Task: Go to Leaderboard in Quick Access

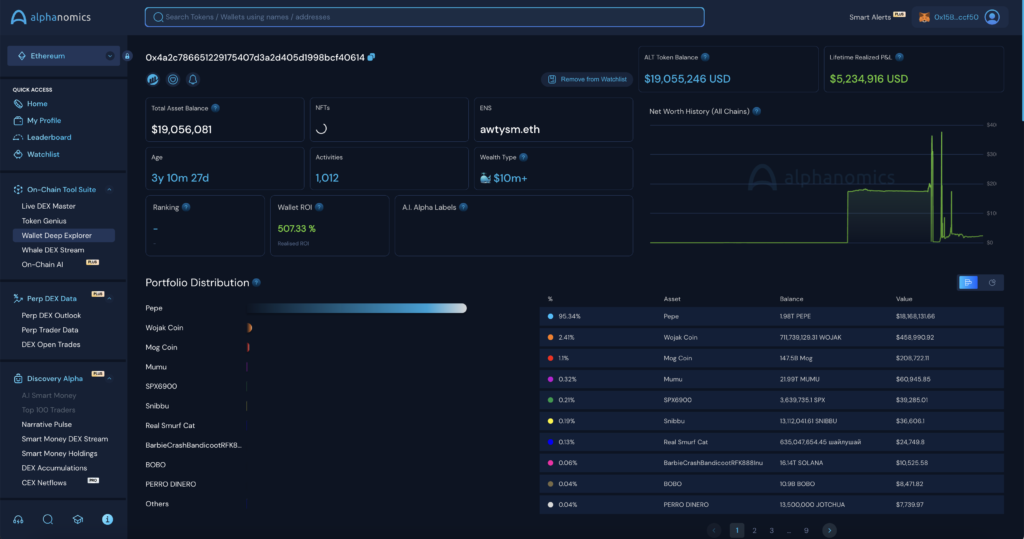Action: [x=48, y=137]
